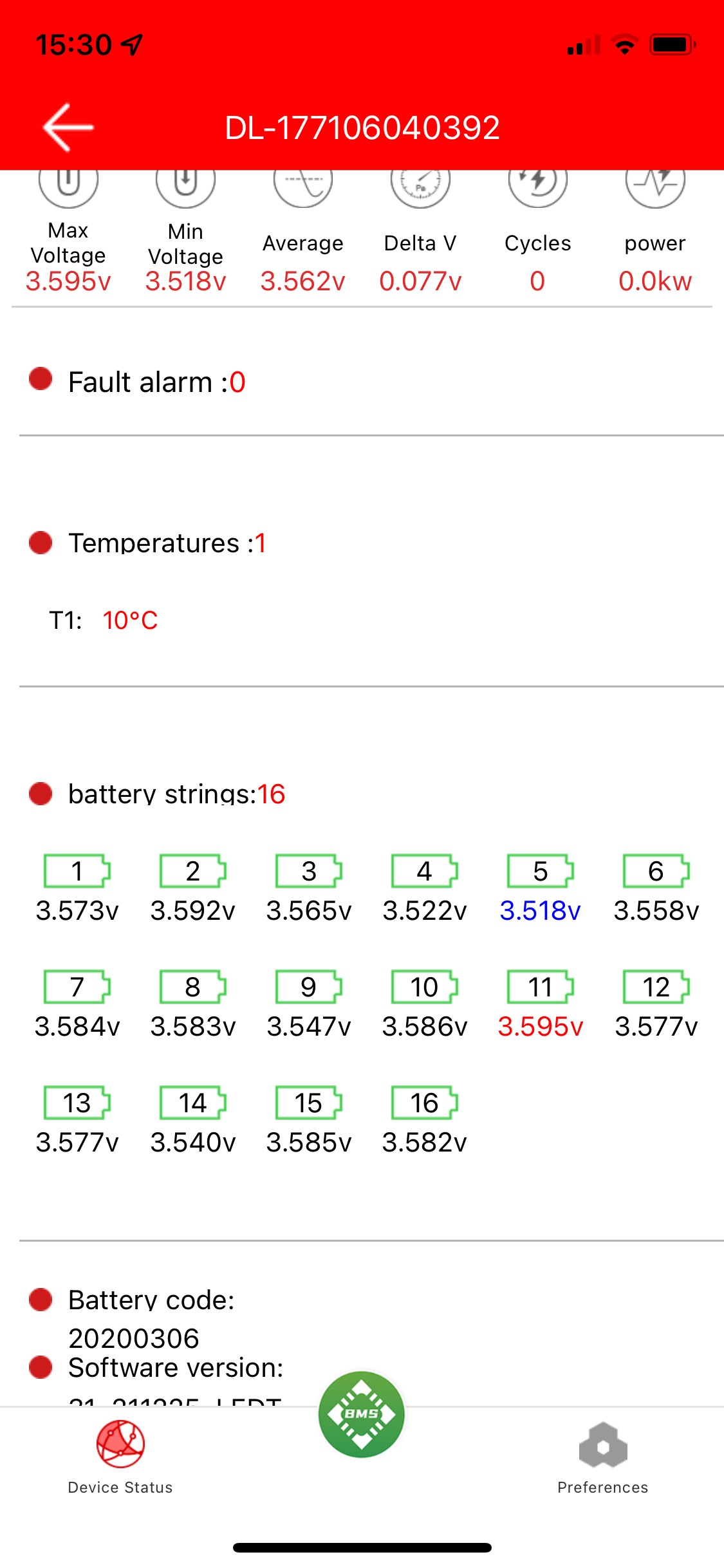
Task: Tap the Cycles icon
Action: [x=537, y=184]
